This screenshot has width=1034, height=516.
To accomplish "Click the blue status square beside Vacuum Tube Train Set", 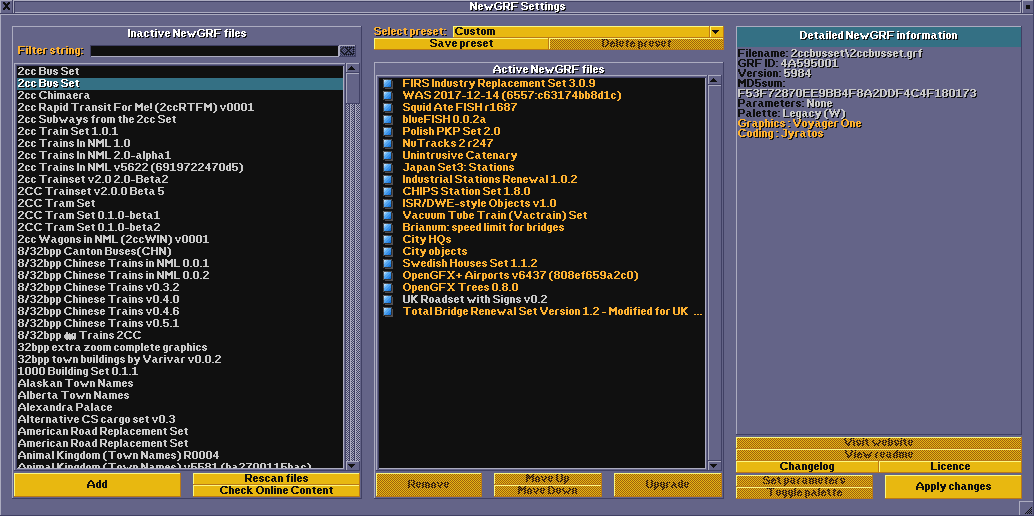I will (x=388, y=215).
